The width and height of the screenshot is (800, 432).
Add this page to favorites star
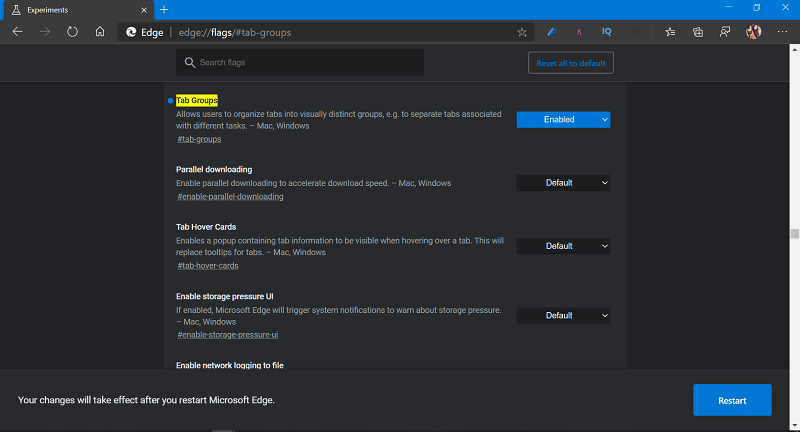[x=521, y=32]
